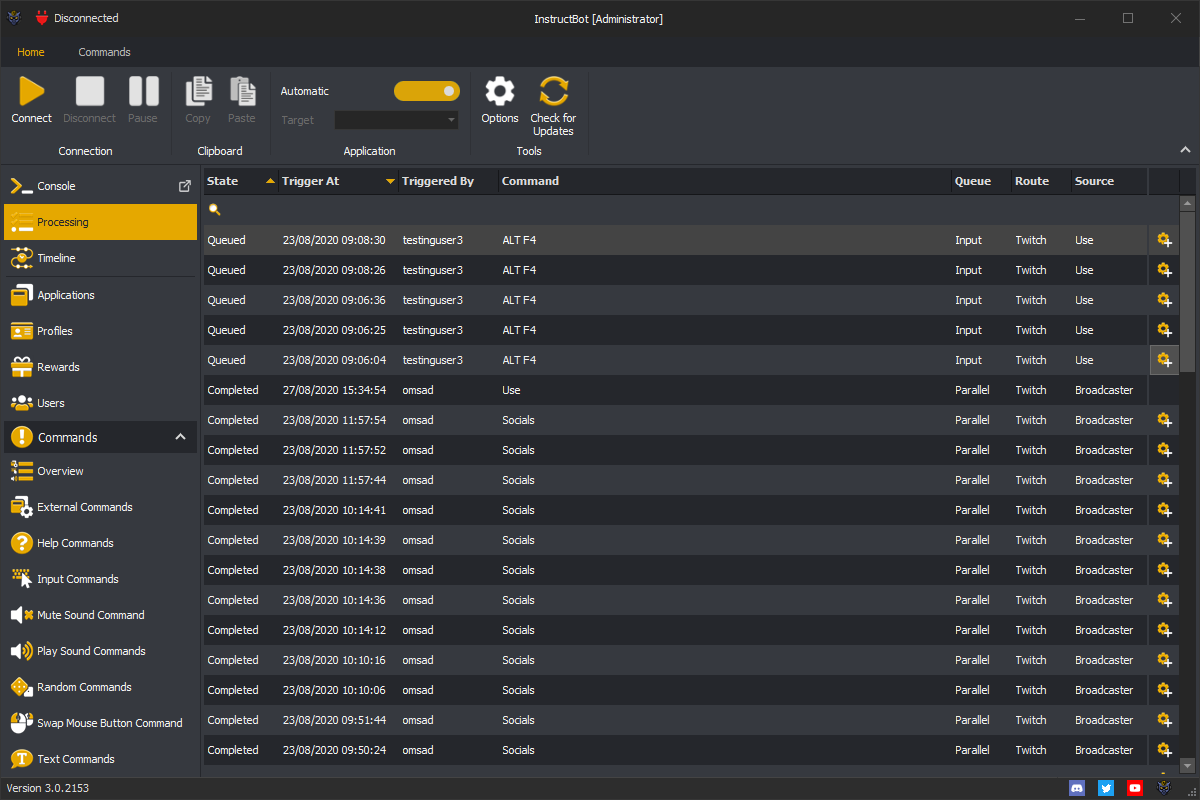The width and height of the screenshot is (1200, 800).
Task: Open the YouTube link in the status bar
Action: point(1135,788)
